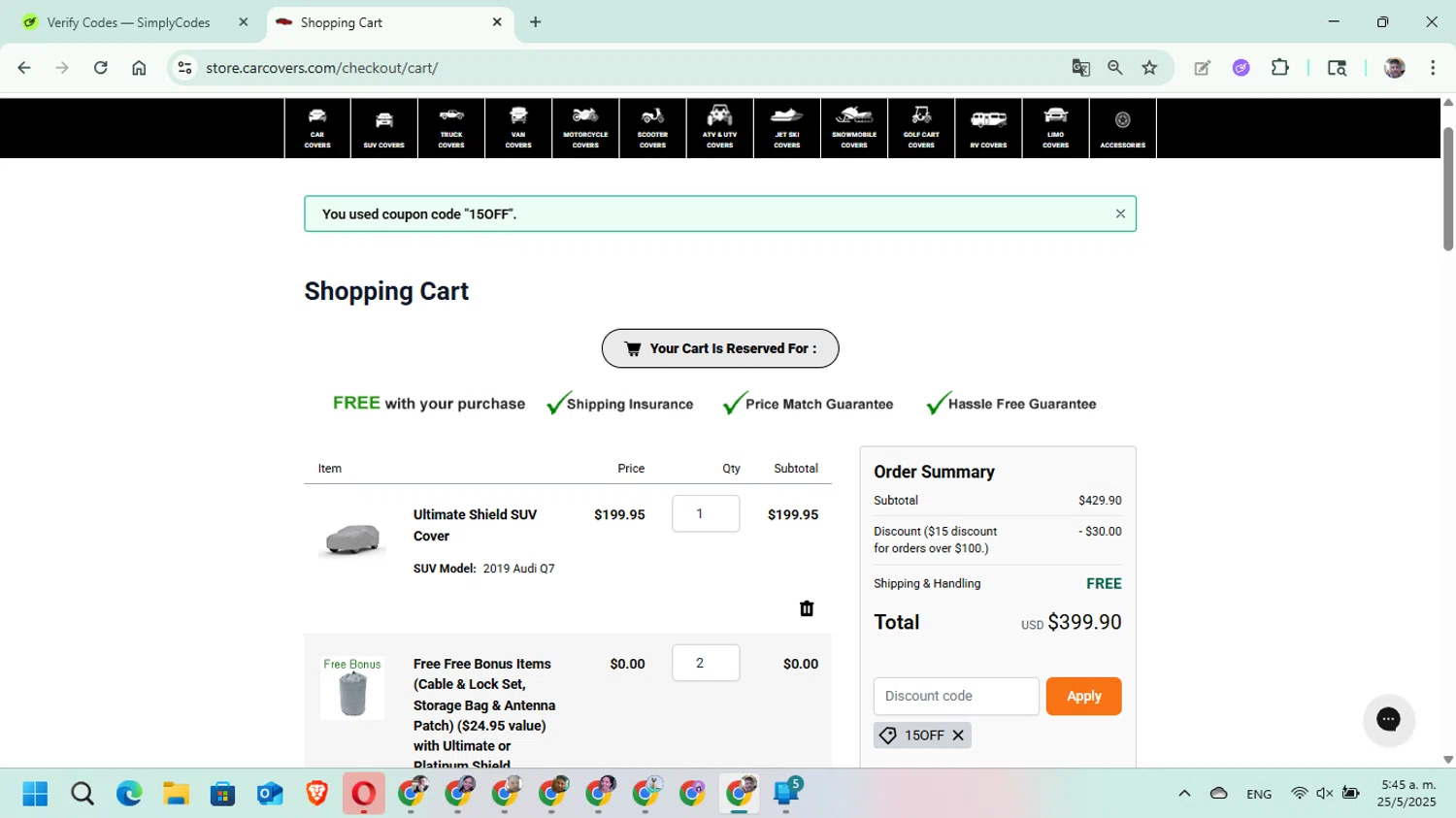Edit quantity for Ultimate Shield SUV Cover
The width and height of the screenshot is (1456, 818).
click(x=706, y=513)
